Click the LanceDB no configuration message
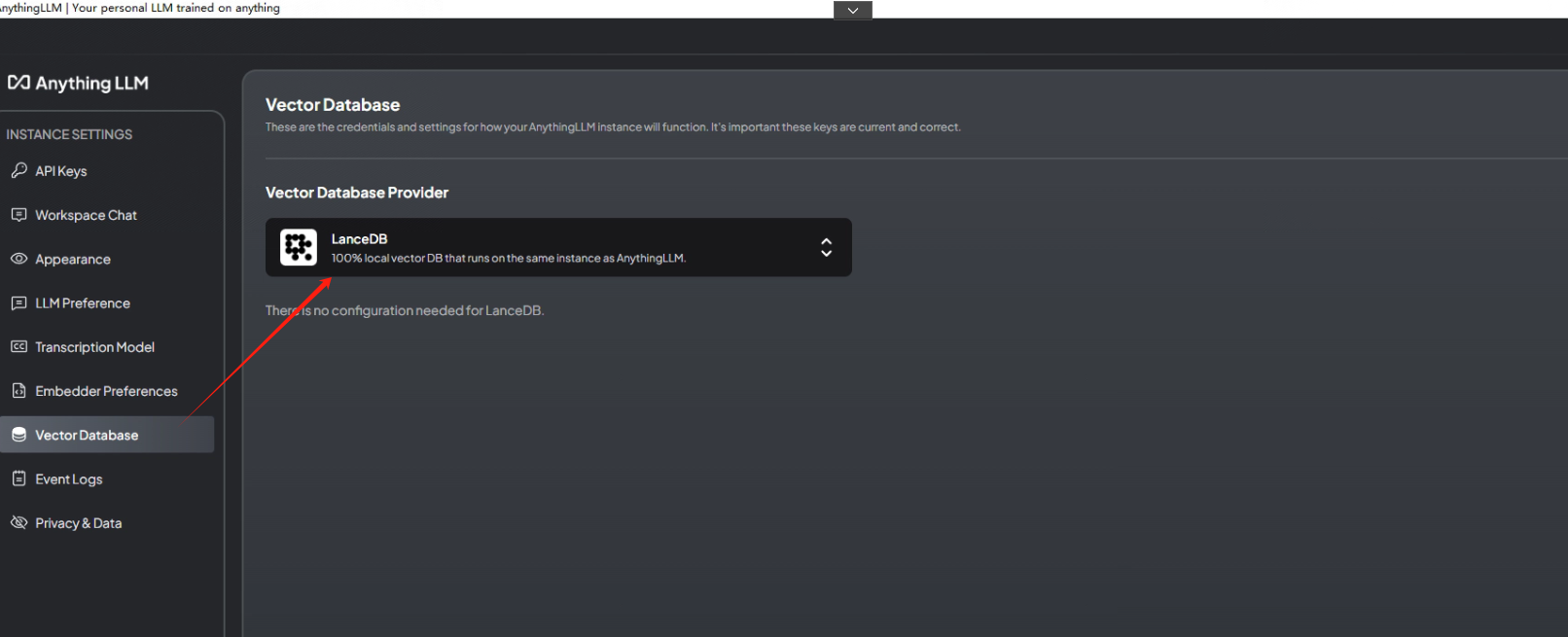Viewport: 1568px width, 637px height. 405,310
